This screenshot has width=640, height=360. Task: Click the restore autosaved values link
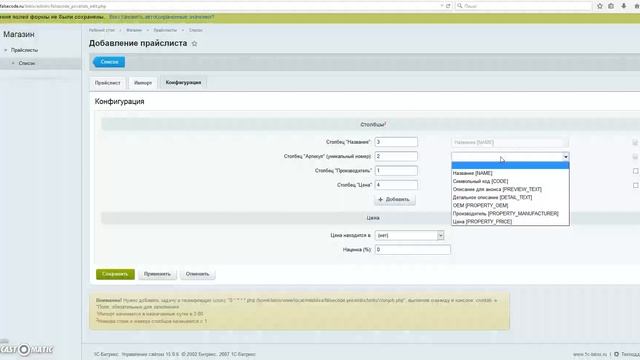(161, 17)
